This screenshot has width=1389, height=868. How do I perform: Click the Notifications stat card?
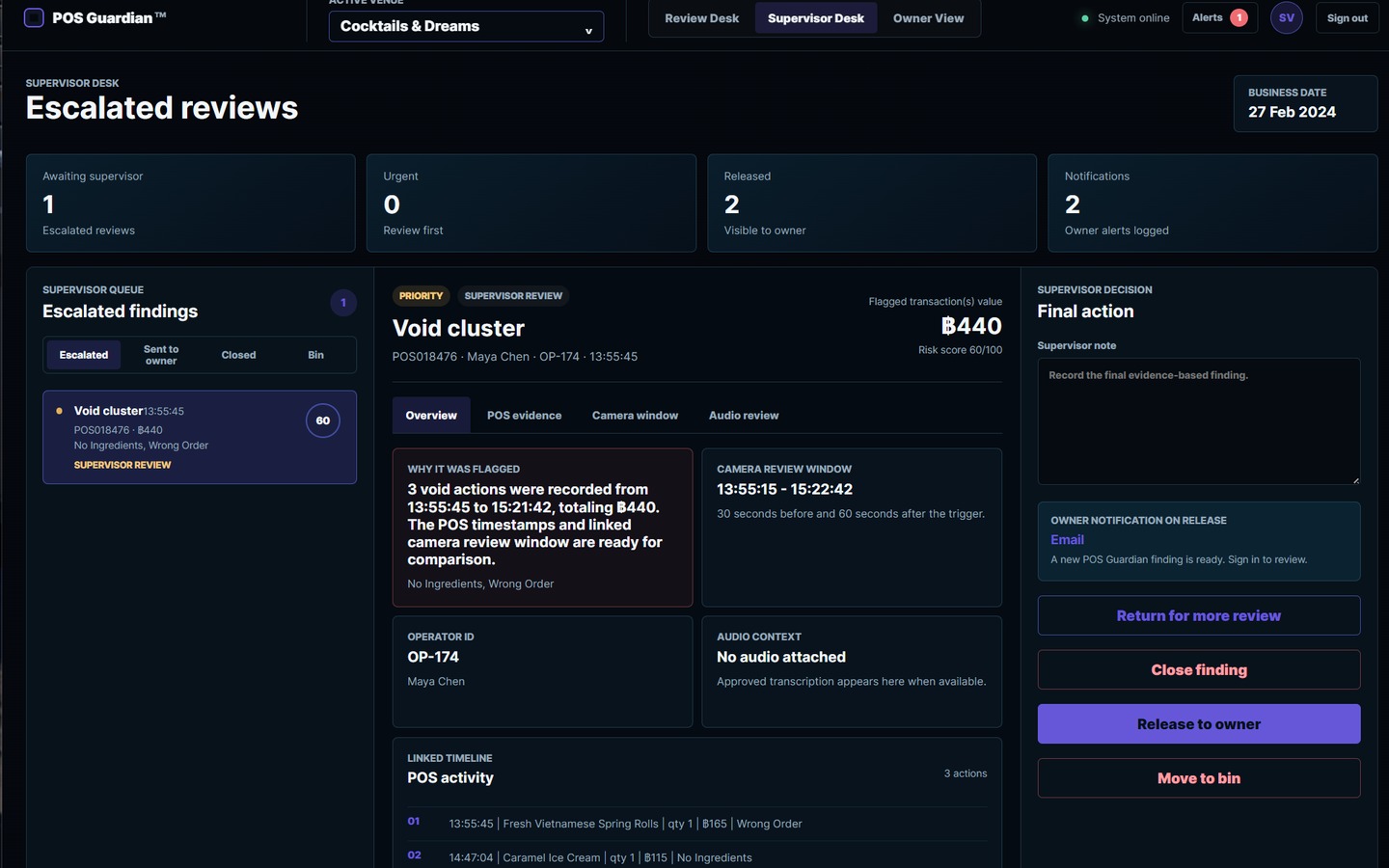point(1212,203)
